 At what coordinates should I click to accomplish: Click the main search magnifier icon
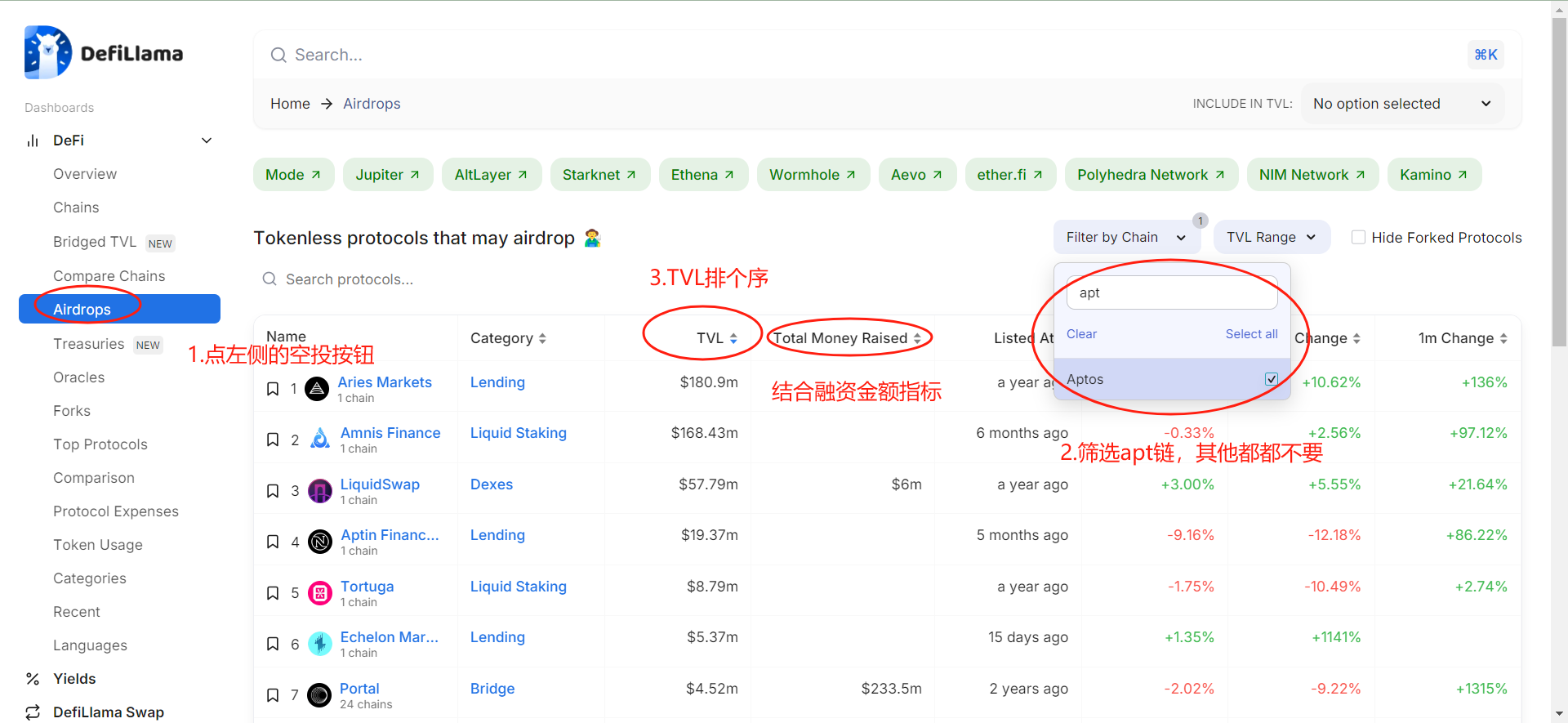278,55
